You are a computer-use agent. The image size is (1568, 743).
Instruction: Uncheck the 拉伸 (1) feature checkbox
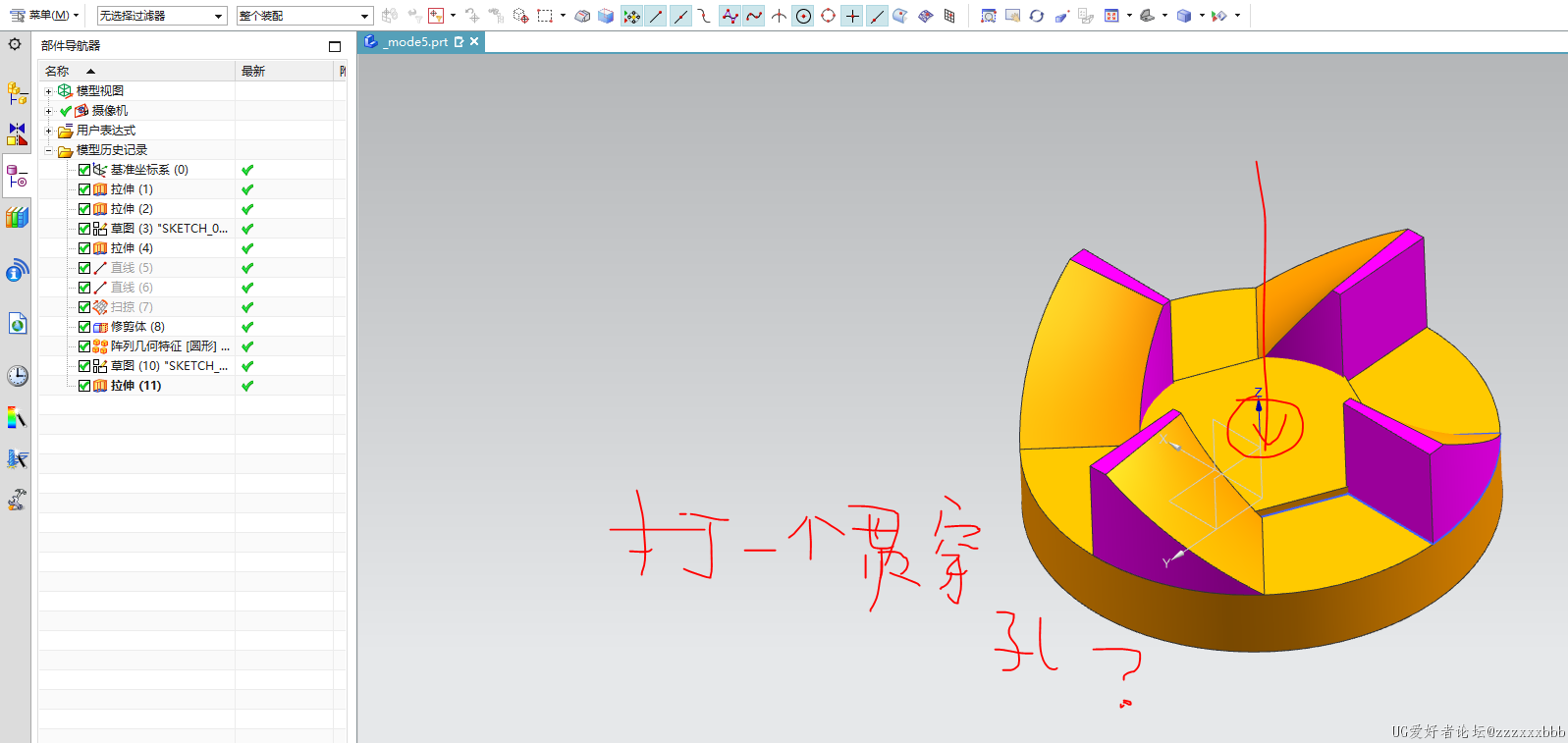point(84,189)
